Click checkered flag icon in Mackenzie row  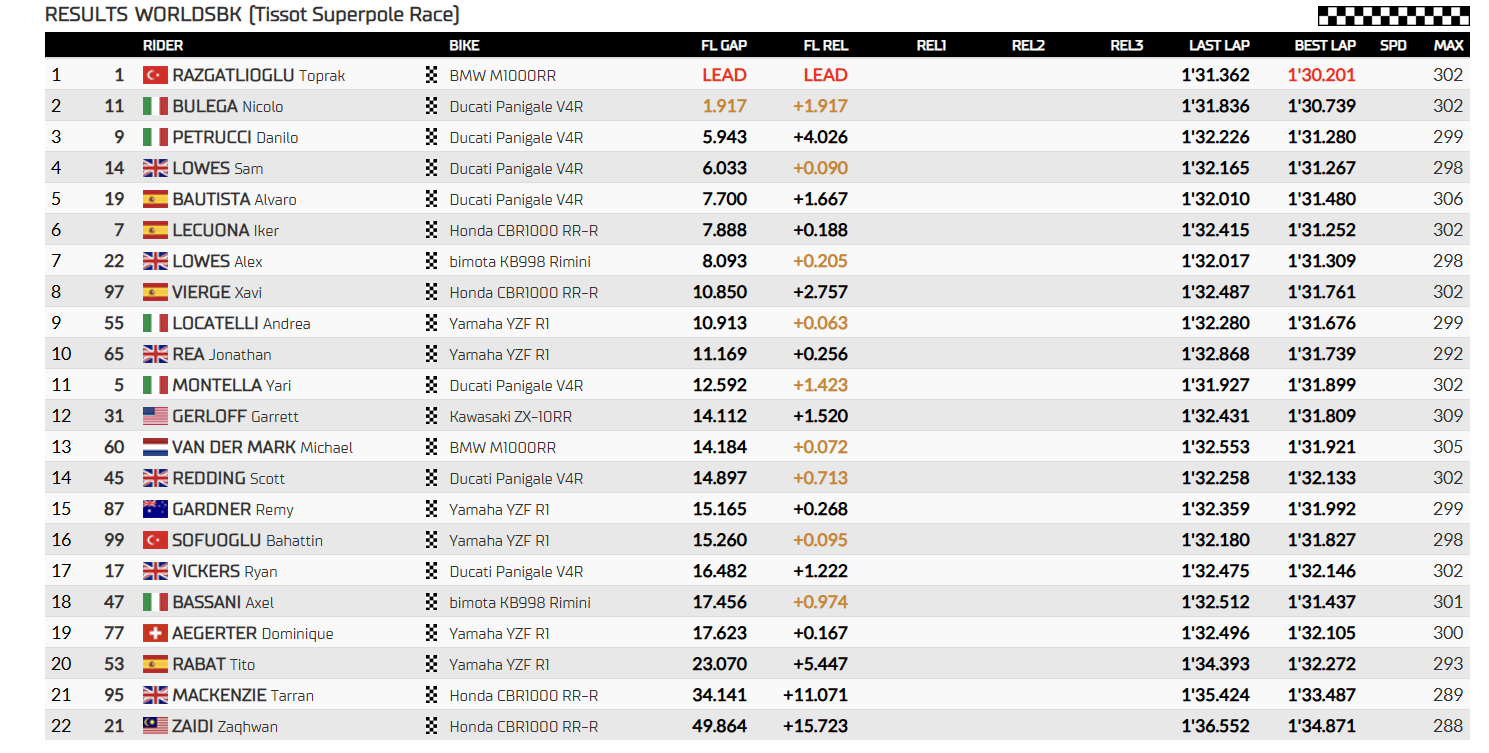click(x=432, y=695)
